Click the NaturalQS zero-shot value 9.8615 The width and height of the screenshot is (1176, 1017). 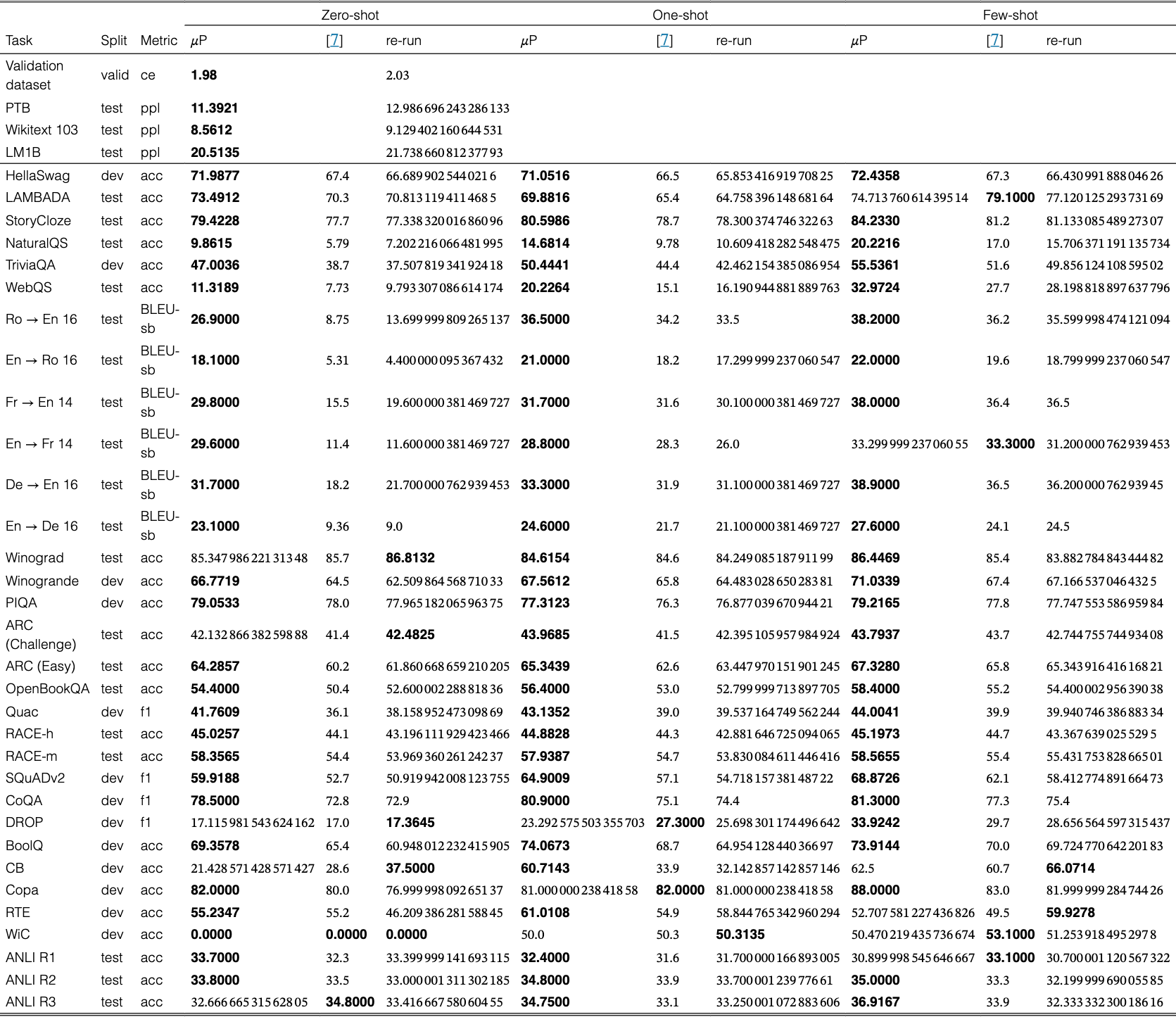(x=211, y=244)
